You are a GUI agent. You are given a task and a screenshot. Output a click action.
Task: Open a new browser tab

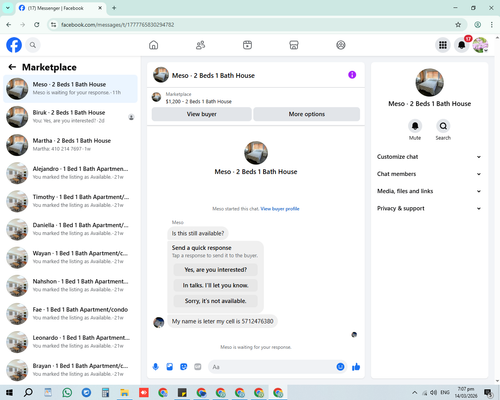[x=114, y=8]
